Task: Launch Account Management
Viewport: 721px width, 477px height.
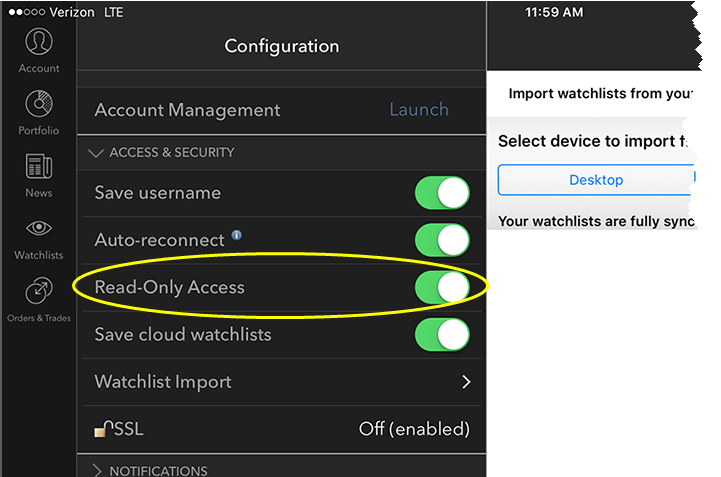Action: coord(419,109)
